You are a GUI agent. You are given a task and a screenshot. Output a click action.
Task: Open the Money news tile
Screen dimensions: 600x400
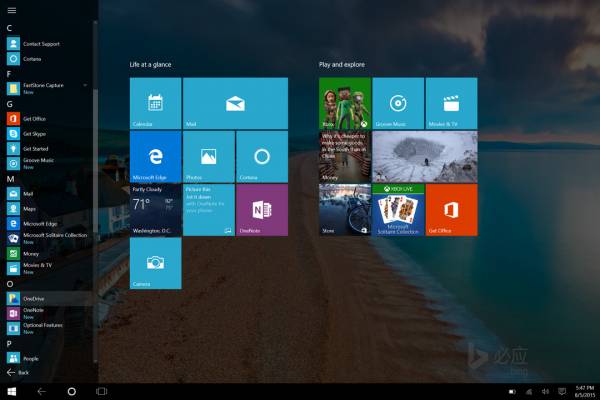coord(345,157)
